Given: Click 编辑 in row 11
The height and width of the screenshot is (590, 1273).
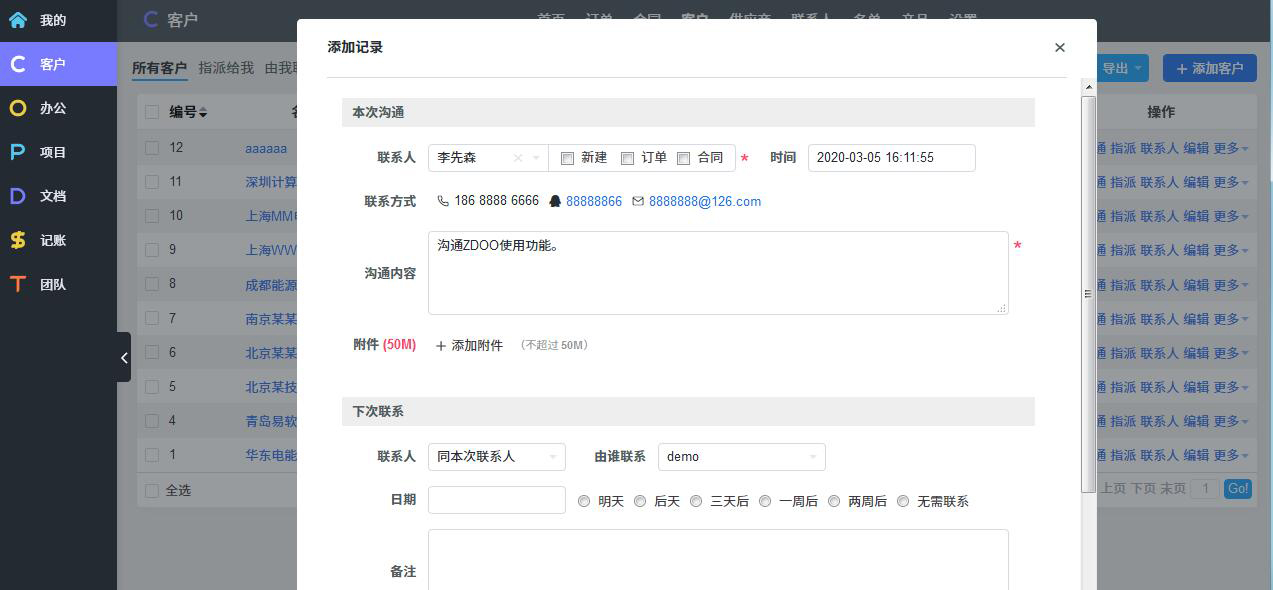Looking at the screenshot, I should 1196,182.
